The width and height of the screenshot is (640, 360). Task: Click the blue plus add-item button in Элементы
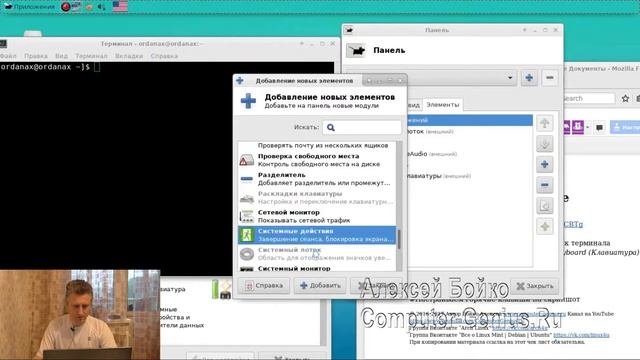(544, 164)
